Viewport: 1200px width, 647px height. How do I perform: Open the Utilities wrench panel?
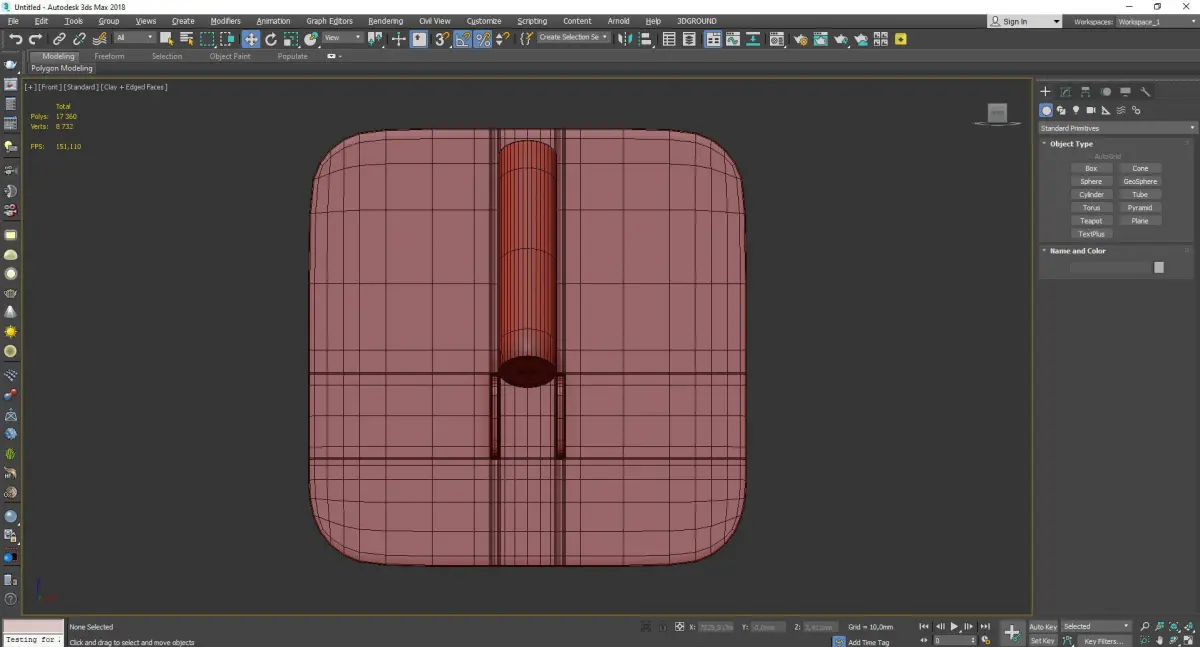pos(1146,92)
